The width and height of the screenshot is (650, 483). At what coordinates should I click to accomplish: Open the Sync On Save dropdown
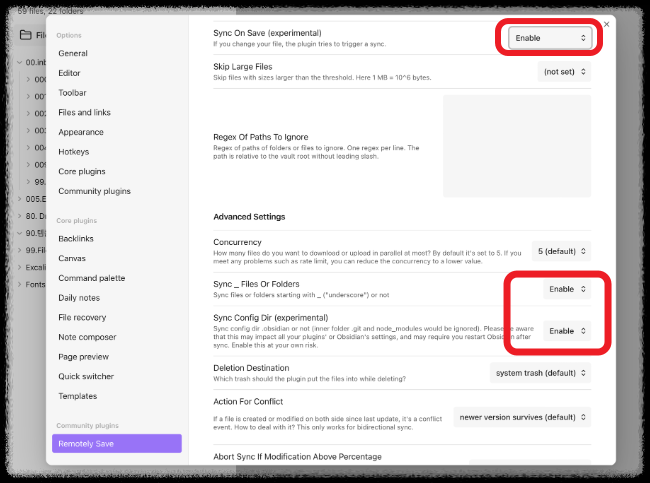click(x=550, y=38)
